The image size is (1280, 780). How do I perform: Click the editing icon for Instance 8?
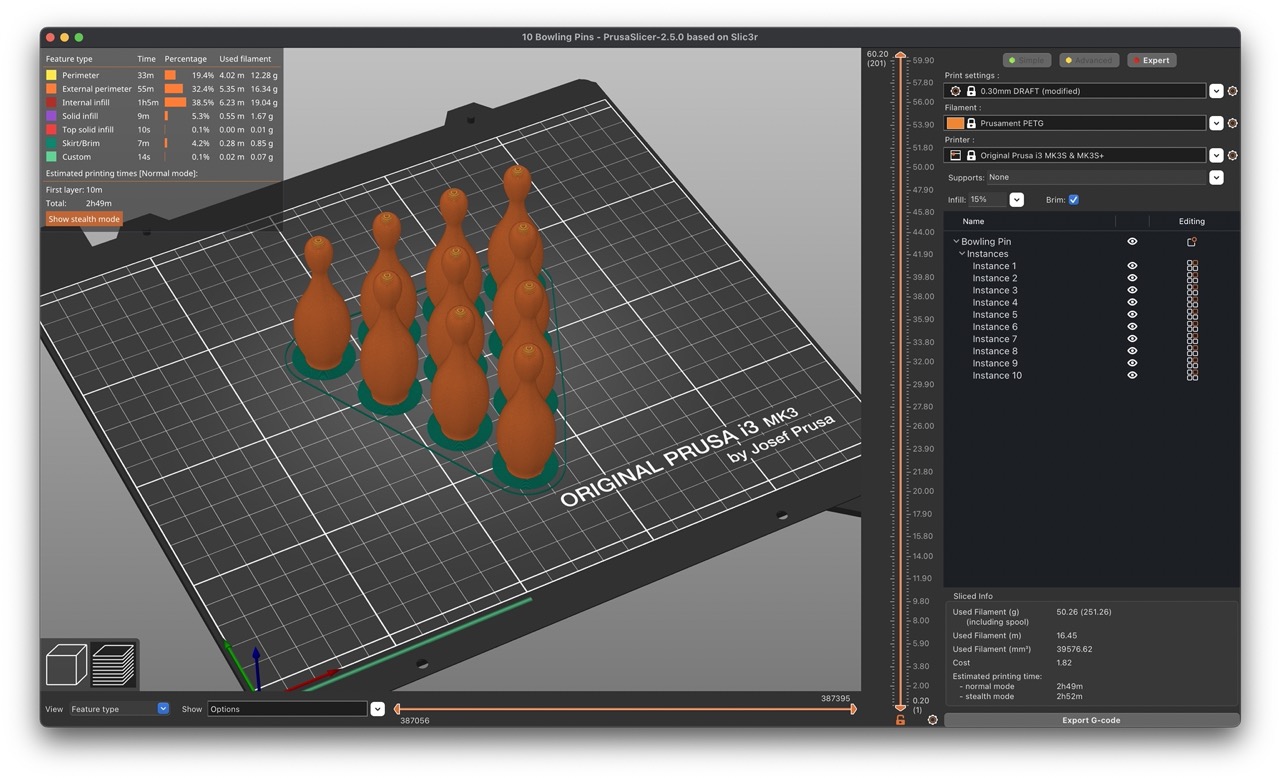[1192, 351]
